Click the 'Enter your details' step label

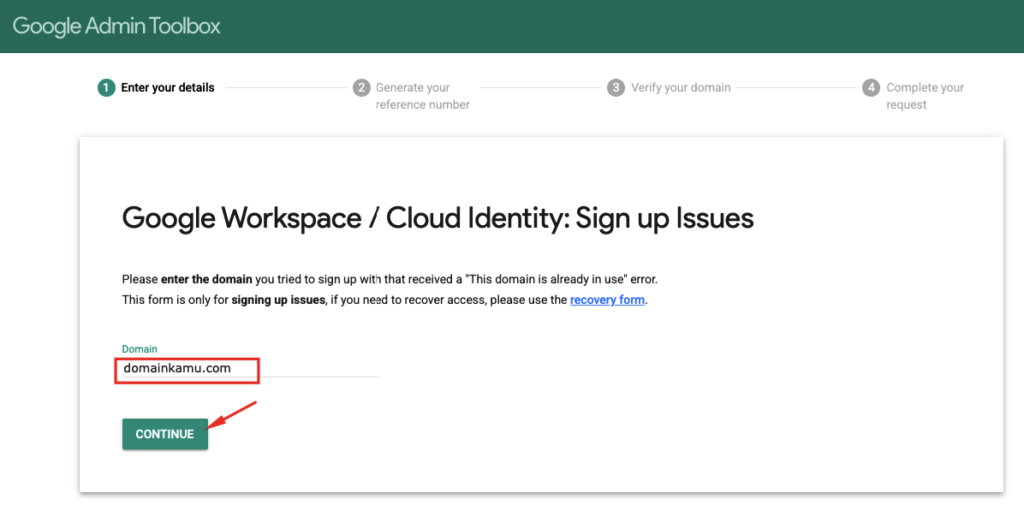(x=167, y=87)
